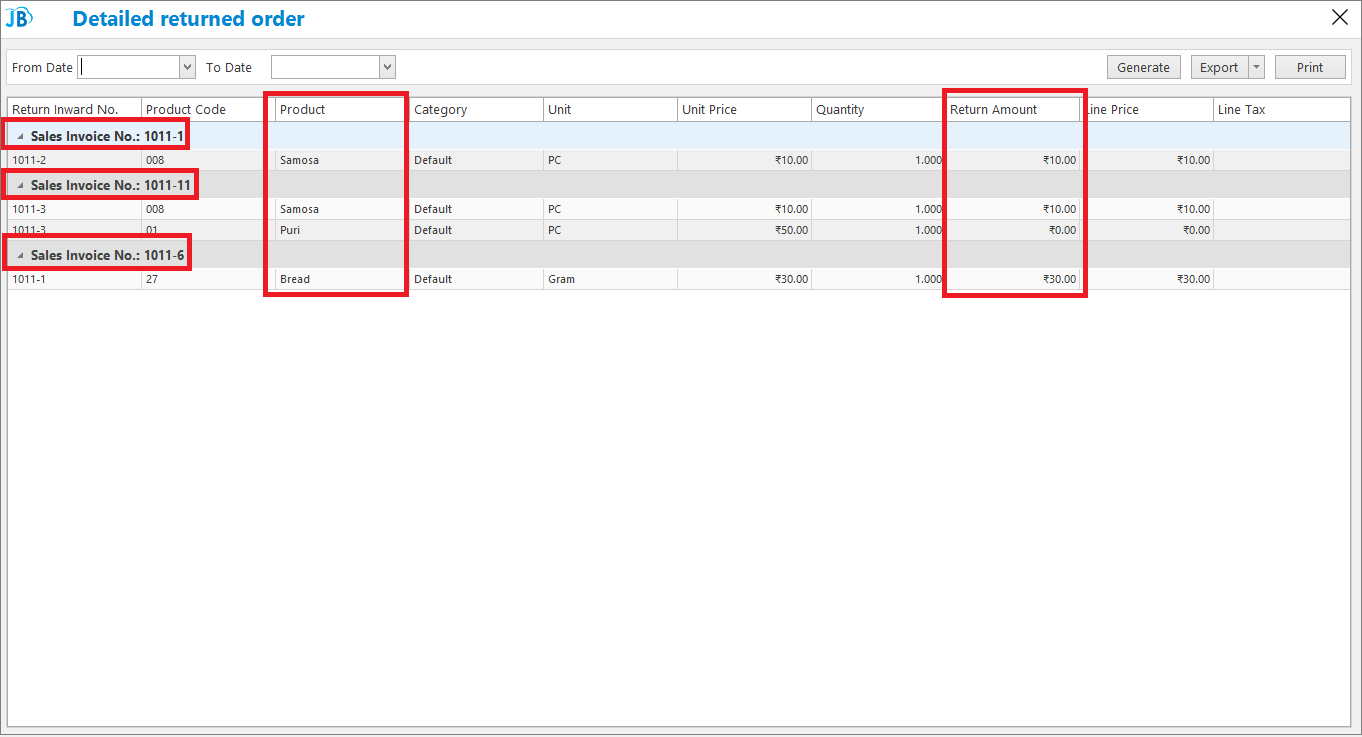The image size is (1362, 737).
Task: Click the ₹30.00 return amount cell
Action: [x=1012, y=279]
